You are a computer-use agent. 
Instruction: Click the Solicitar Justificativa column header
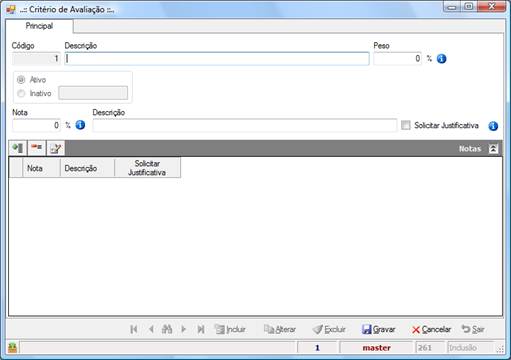[x=147, y=168]
